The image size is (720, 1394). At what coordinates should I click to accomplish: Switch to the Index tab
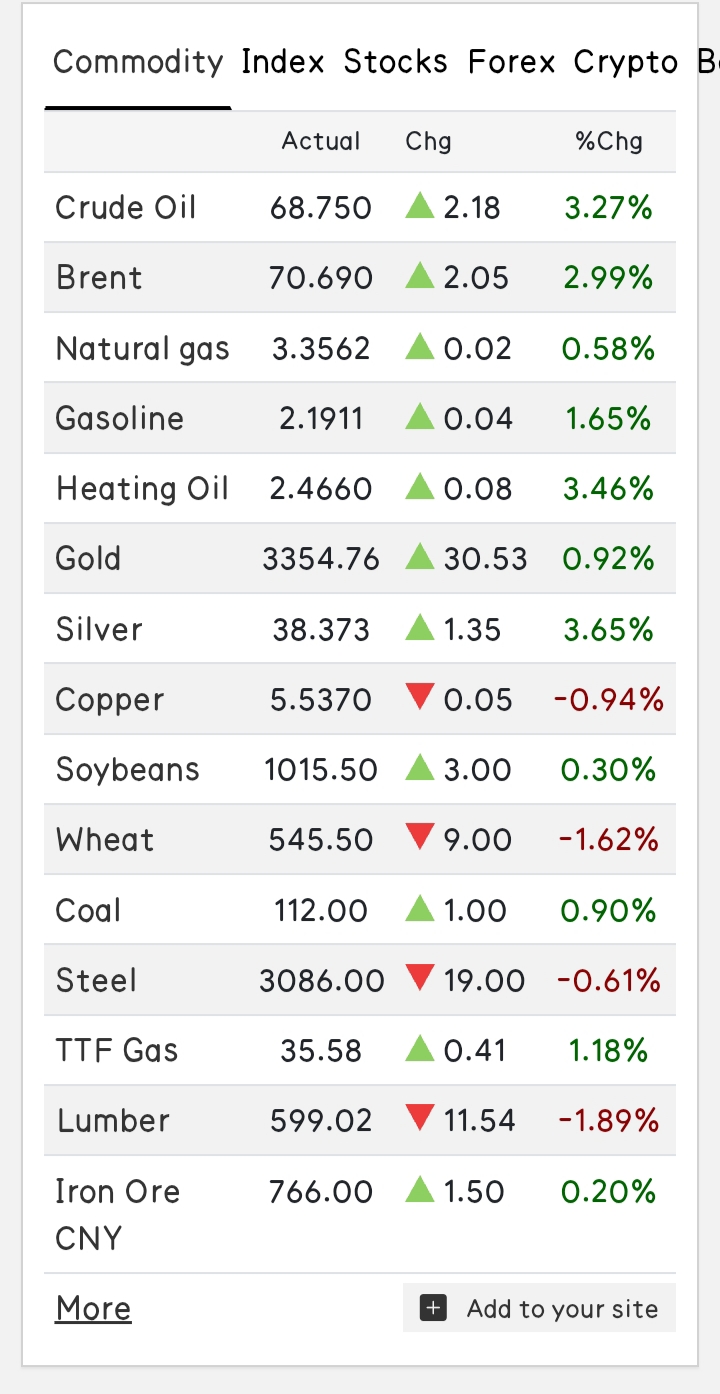283,62
